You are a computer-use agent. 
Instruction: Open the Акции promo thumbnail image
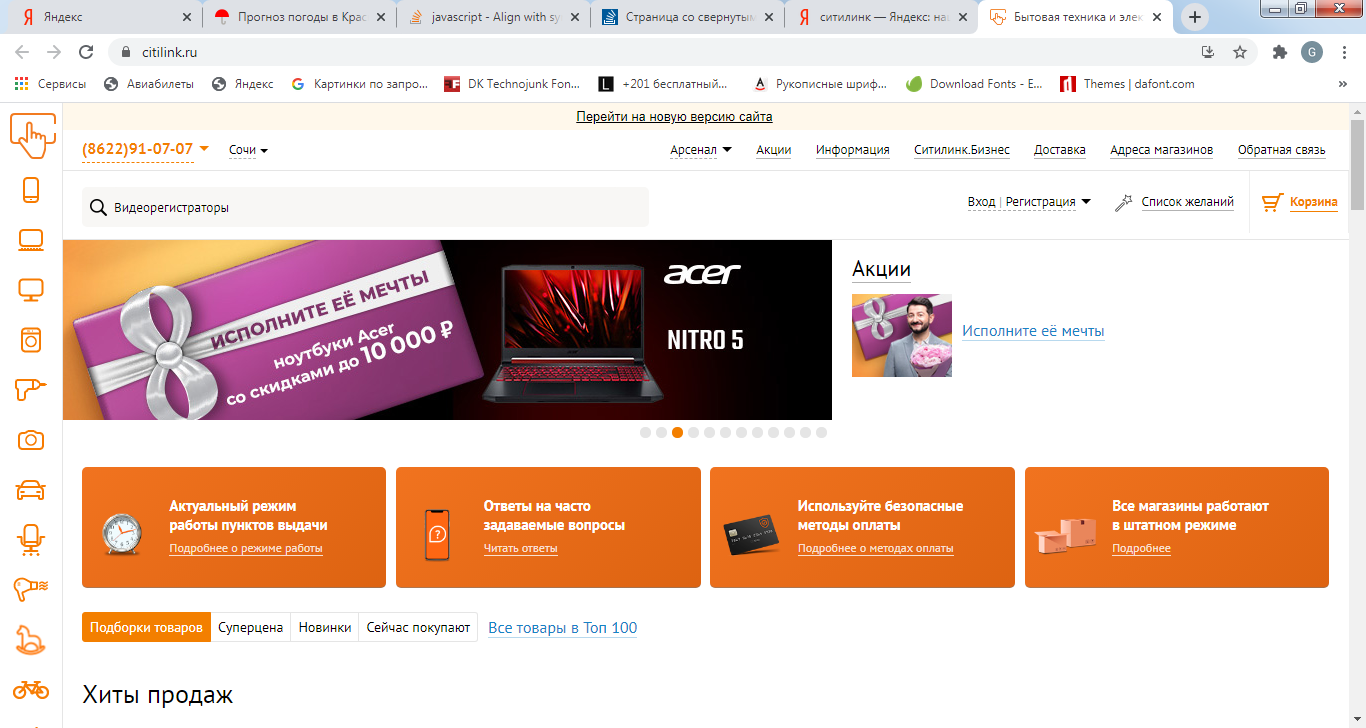point(902,335)
